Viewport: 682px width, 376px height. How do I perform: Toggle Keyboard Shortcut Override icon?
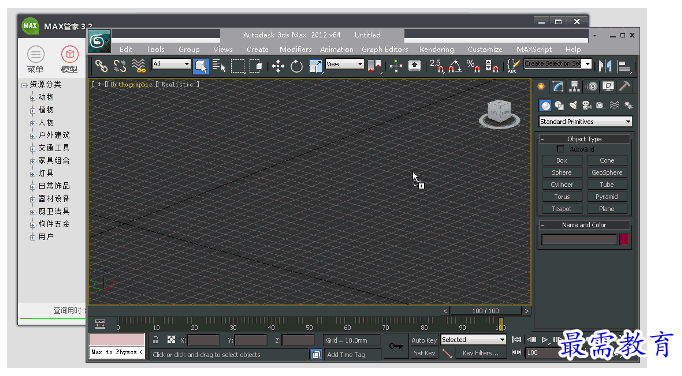(415, 66)
